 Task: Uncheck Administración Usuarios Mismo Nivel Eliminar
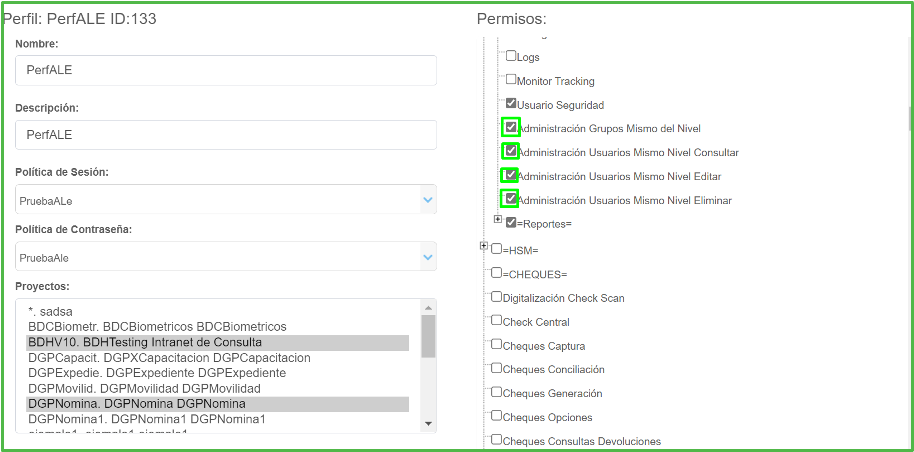(511, 199)
